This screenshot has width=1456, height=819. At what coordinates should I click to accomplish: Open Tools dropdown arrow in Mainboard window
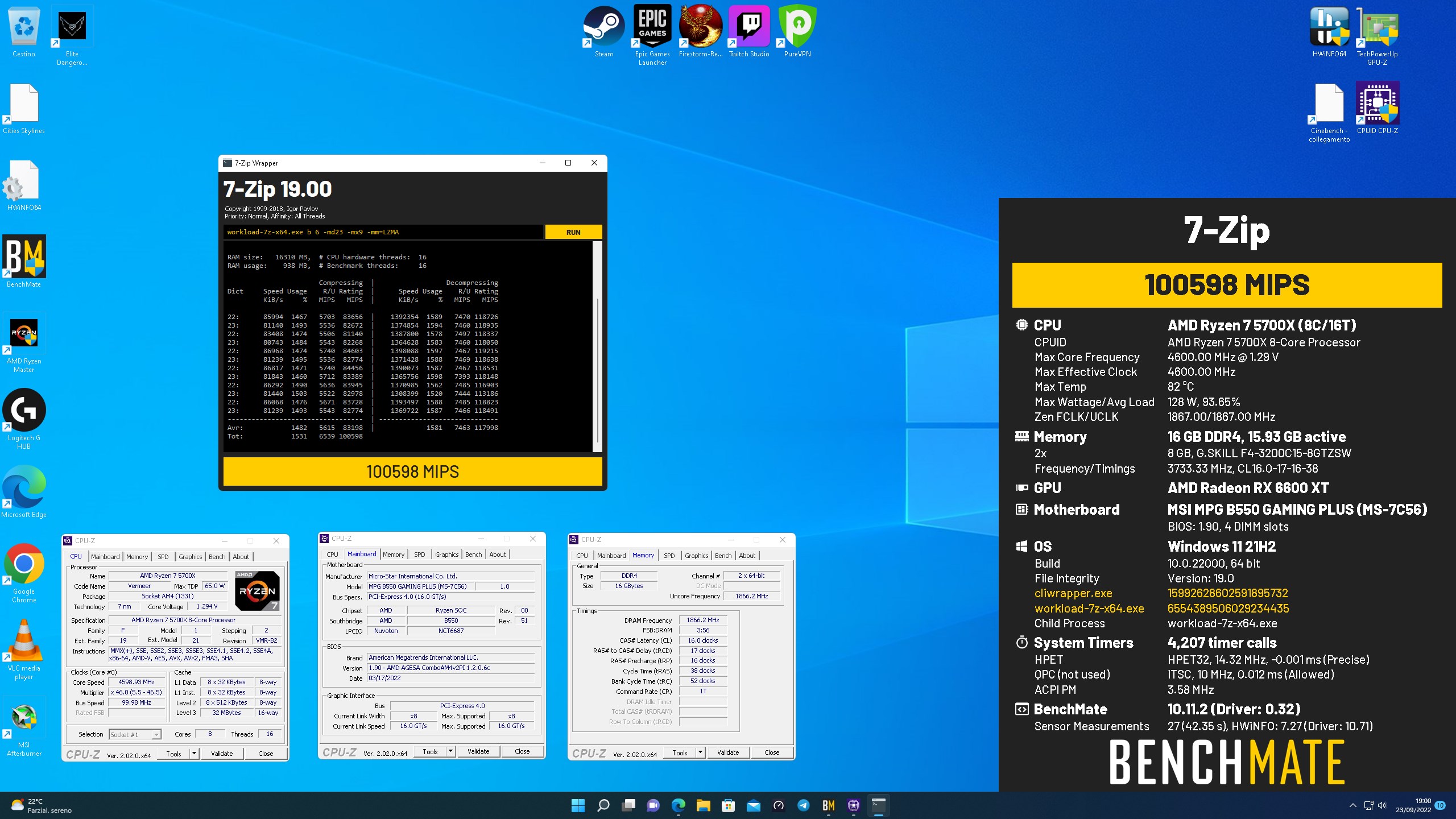(x=450, y=751)
